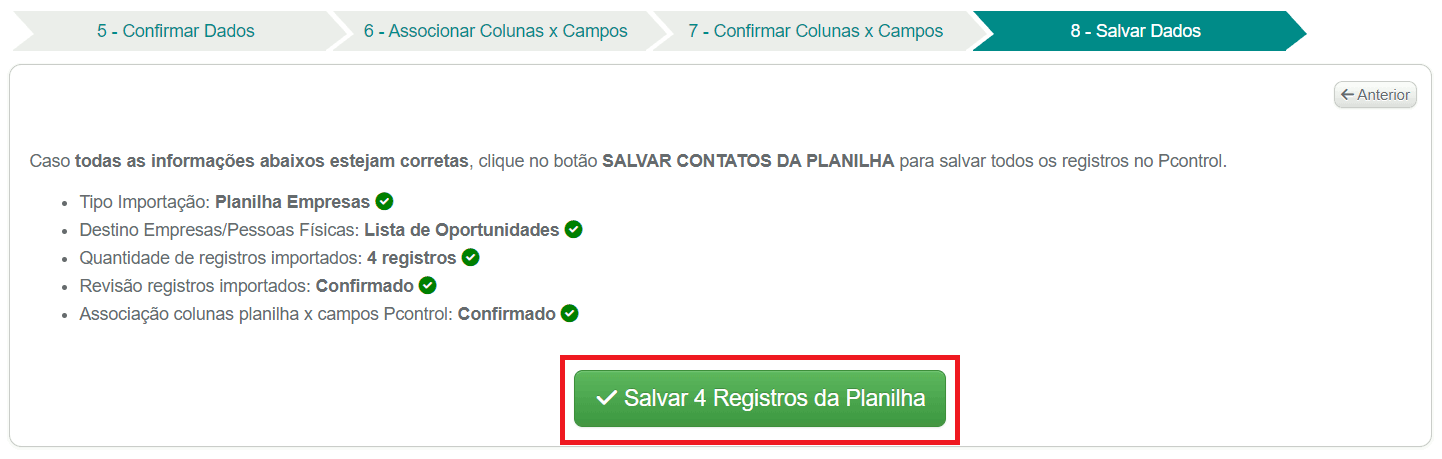Click Salvar 4 Registros da Planilha button
Viewport: 1442px width, 459px height.
coord(760,398)
